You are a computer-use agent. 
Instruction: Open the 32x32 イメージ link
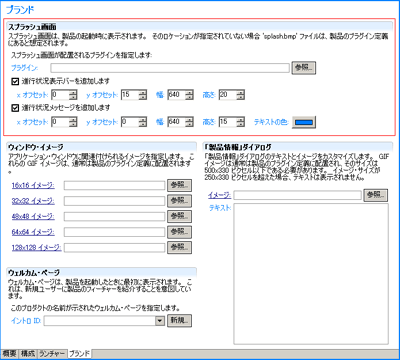tap(33, 201)
